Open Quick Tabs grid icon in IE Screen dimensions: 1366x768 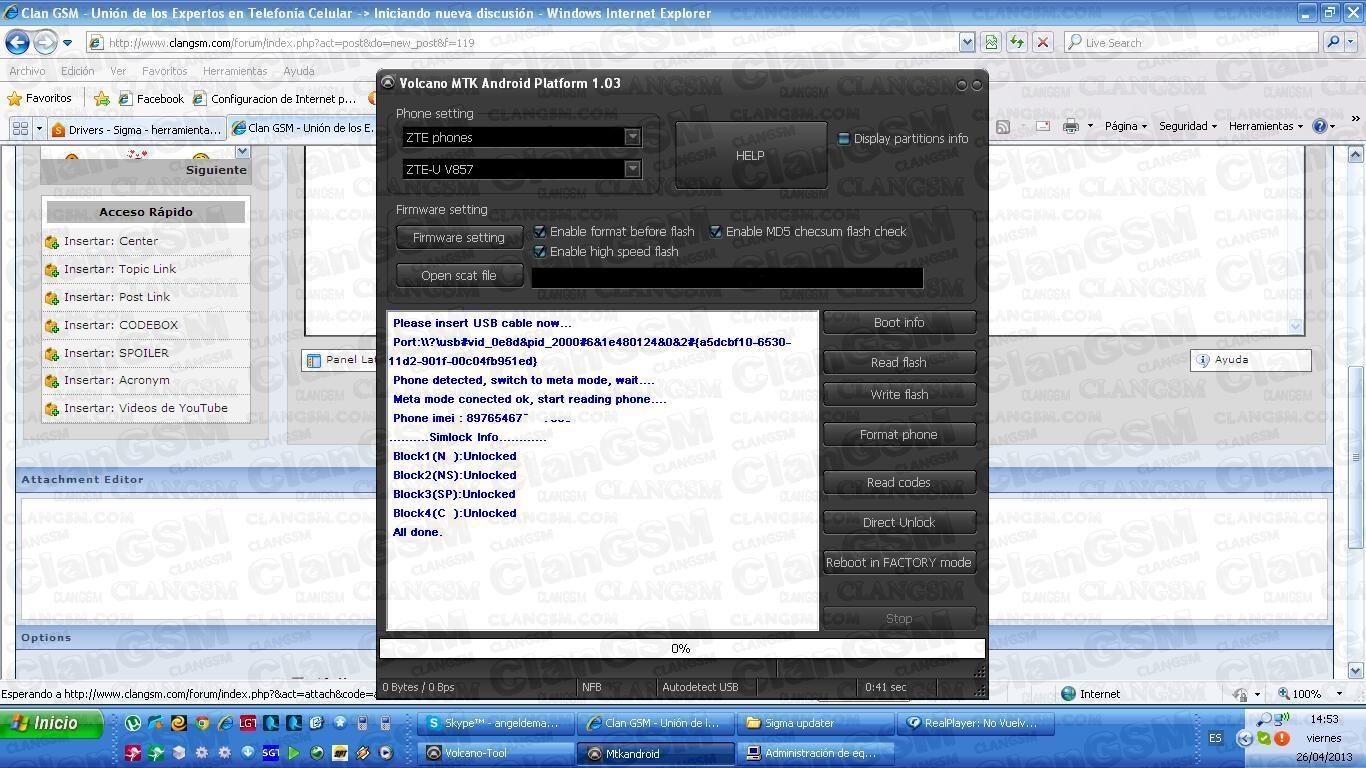pos(20,128)
